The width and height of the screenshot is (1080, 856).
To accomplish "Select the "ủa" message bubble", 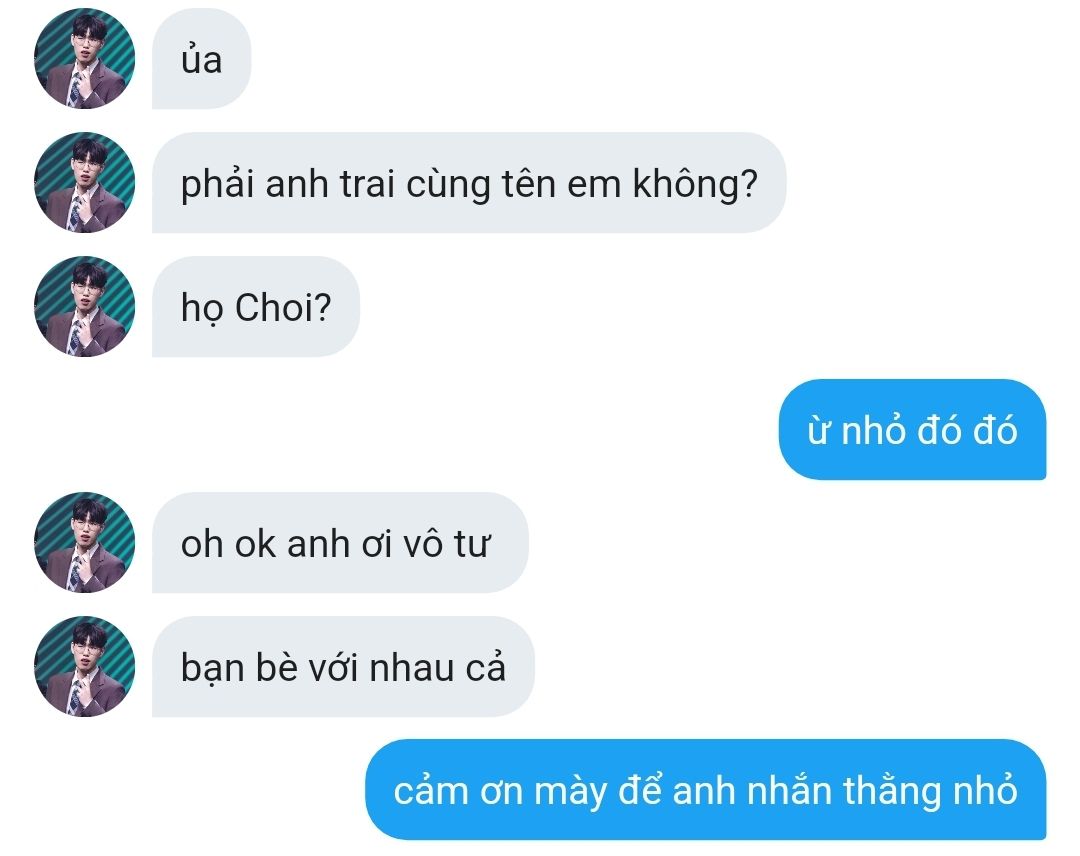I will click(201, 59).
